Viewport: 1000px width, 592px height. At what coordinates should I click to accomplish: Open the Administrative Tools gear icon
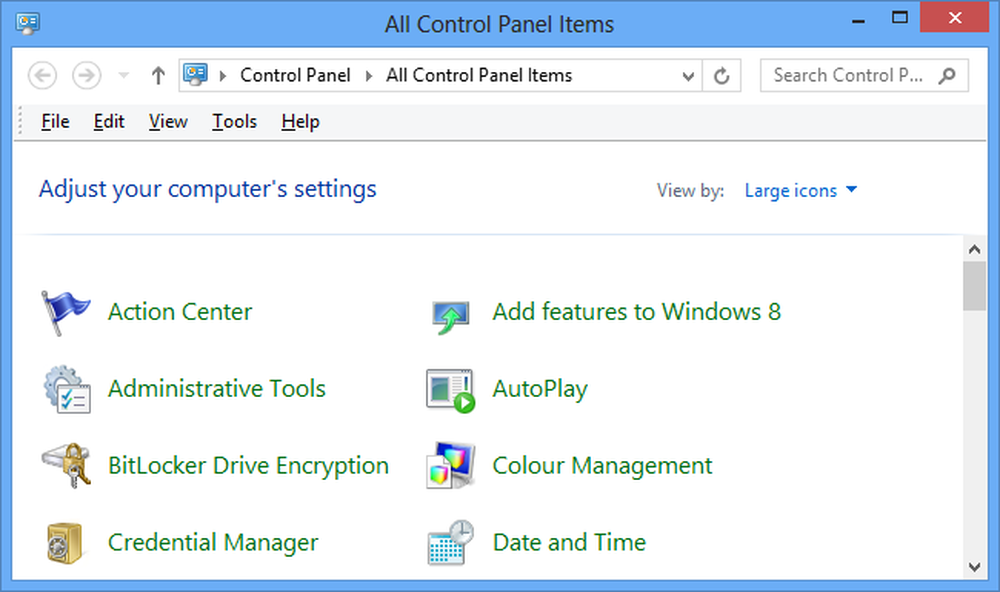click(x=67, y=389)
